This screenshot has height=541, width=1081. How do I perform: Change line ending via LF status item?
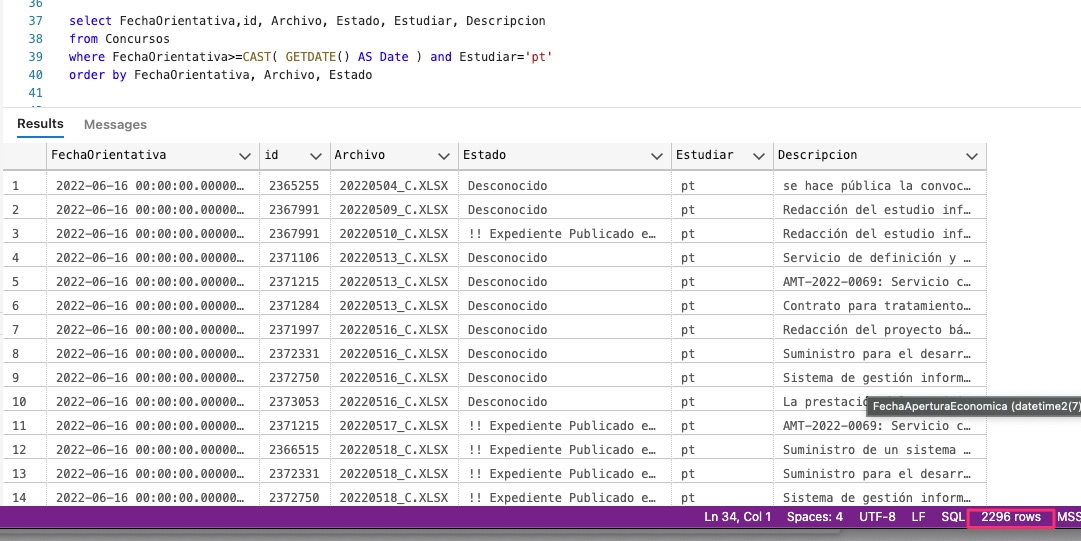[918, 517]
